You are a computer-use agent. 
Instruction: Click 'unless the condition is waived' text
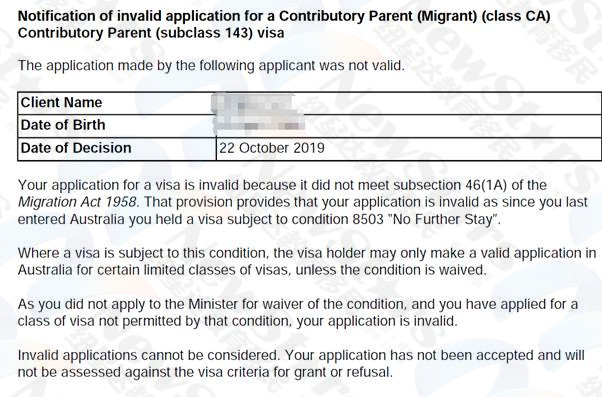click(391, 270)
